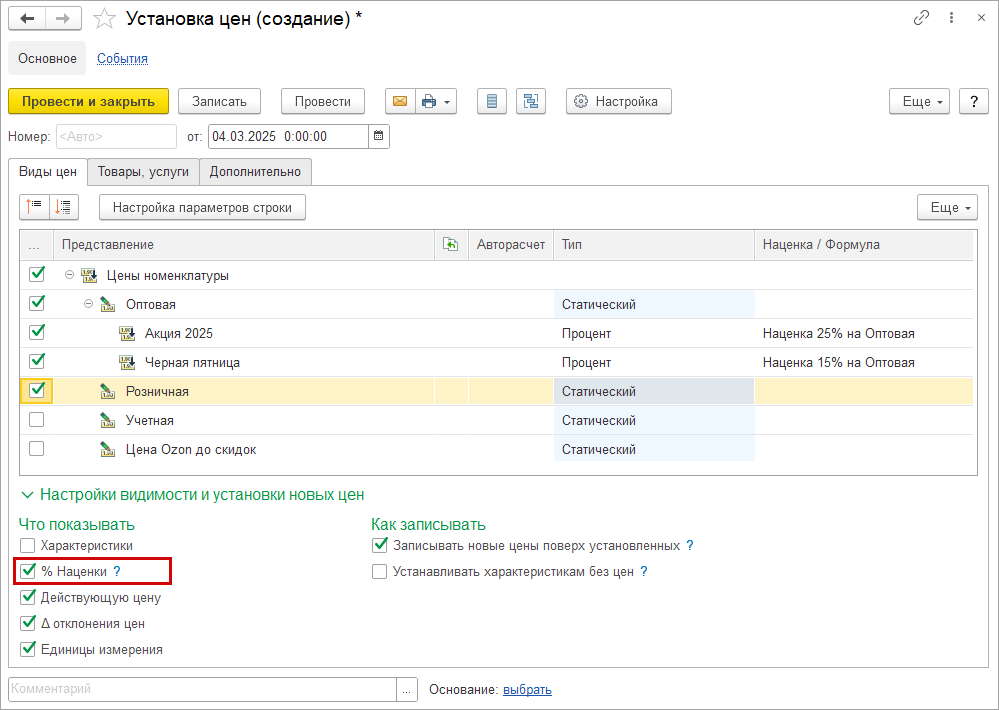
Task: Switch to the Товары, услуги tab
Action: tap(143, 171)
